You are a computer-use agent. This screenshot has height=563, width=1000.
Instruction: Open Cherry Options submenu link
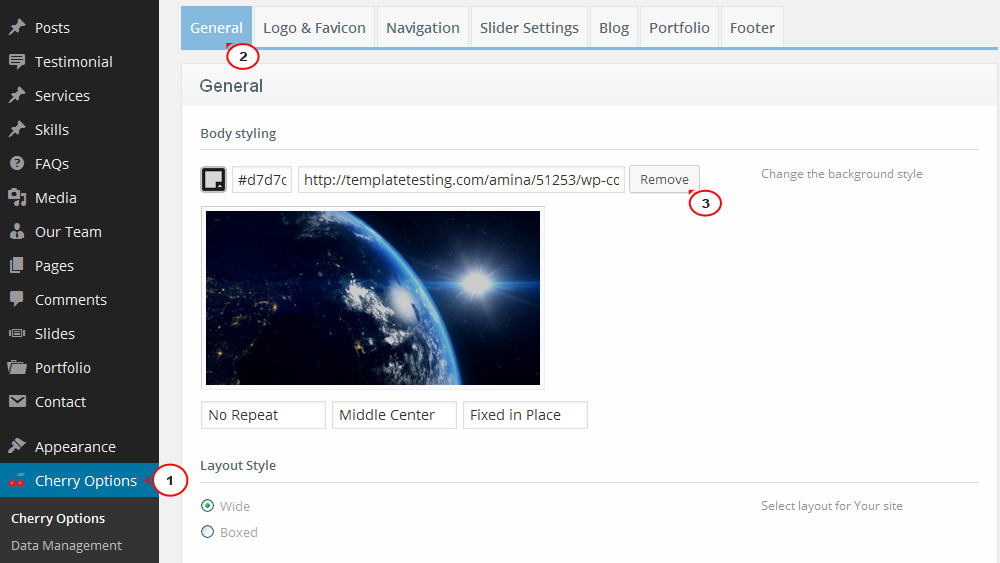pos(58,518)
